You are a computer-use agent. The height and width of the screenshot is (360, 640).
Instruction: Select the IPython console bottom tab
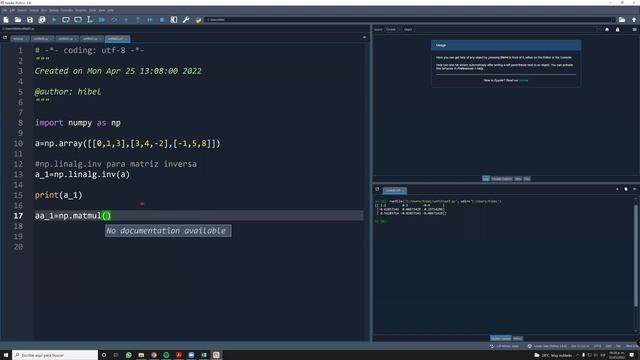click(500, 338)
